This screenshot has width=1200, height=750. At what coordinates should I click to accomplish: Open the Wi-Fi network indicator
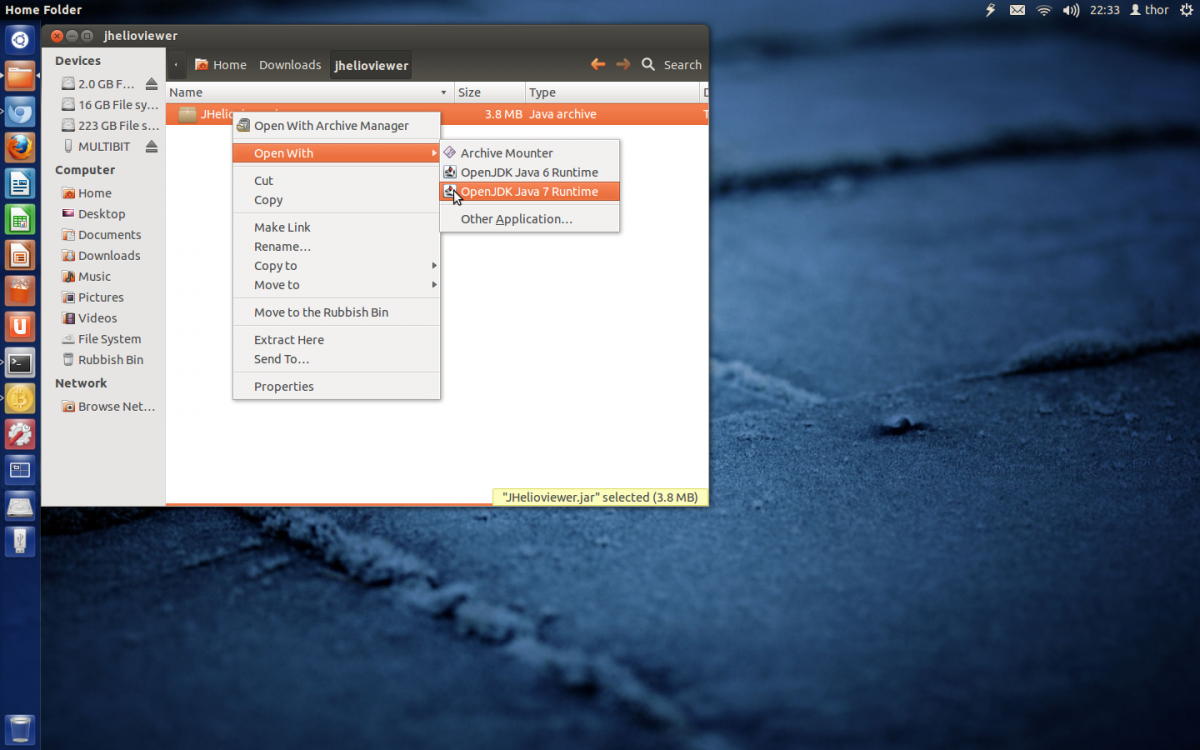click(1044, 10)
